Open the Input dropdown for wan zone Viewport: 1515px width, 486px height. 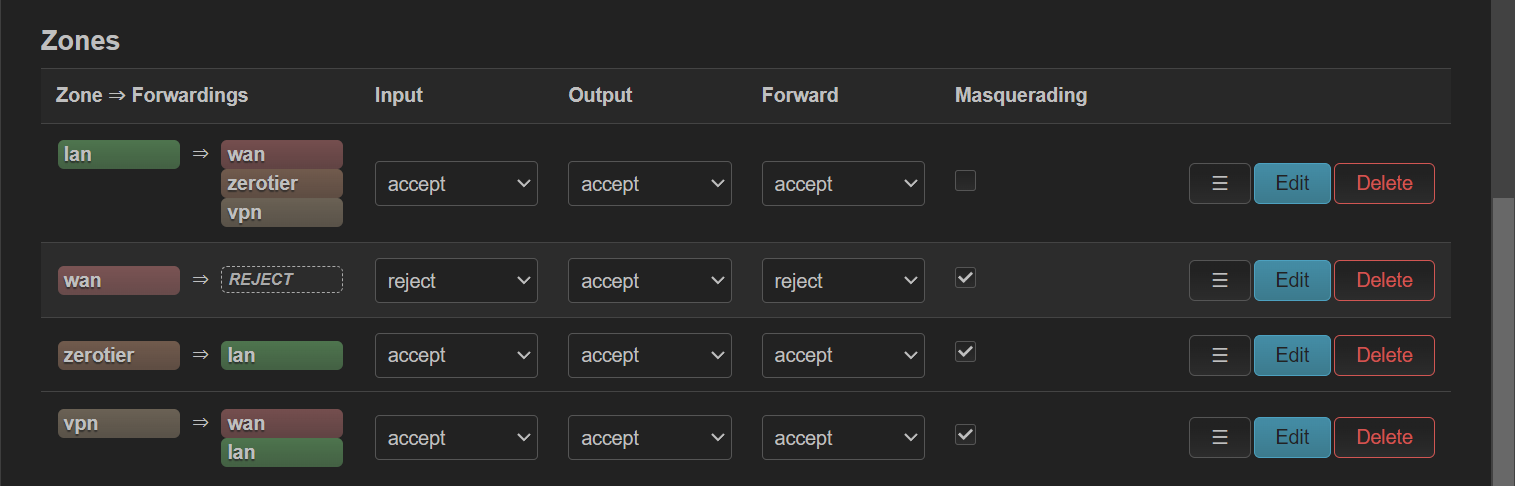(x=456, y=281)
